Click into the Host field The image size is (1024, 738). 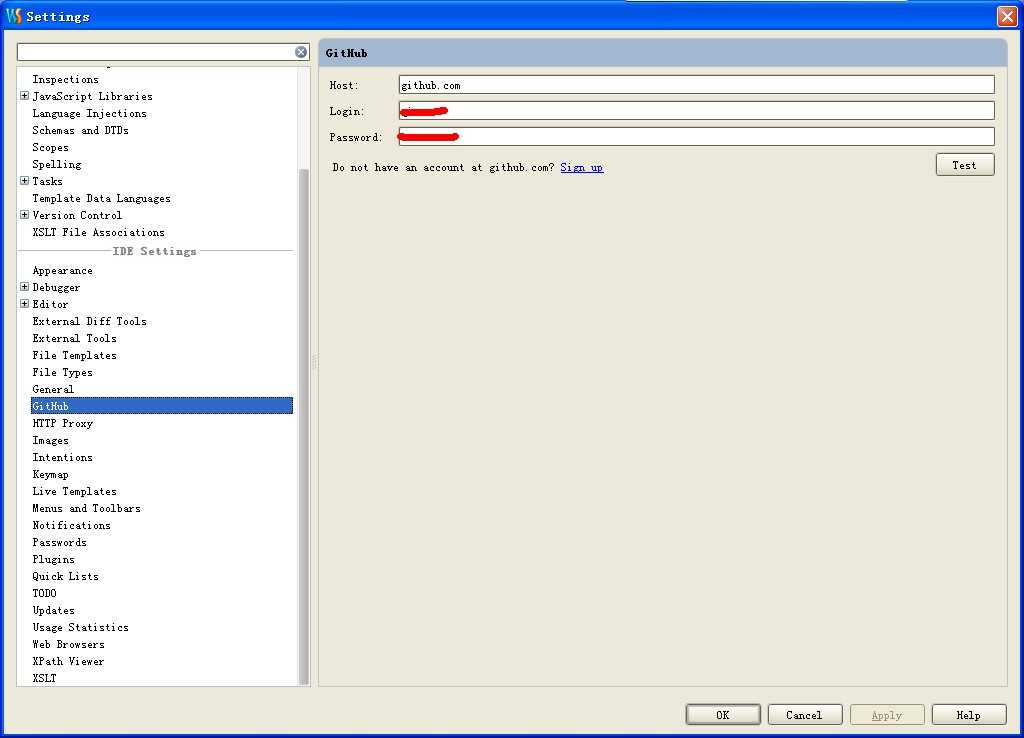(x=696, y=85)
